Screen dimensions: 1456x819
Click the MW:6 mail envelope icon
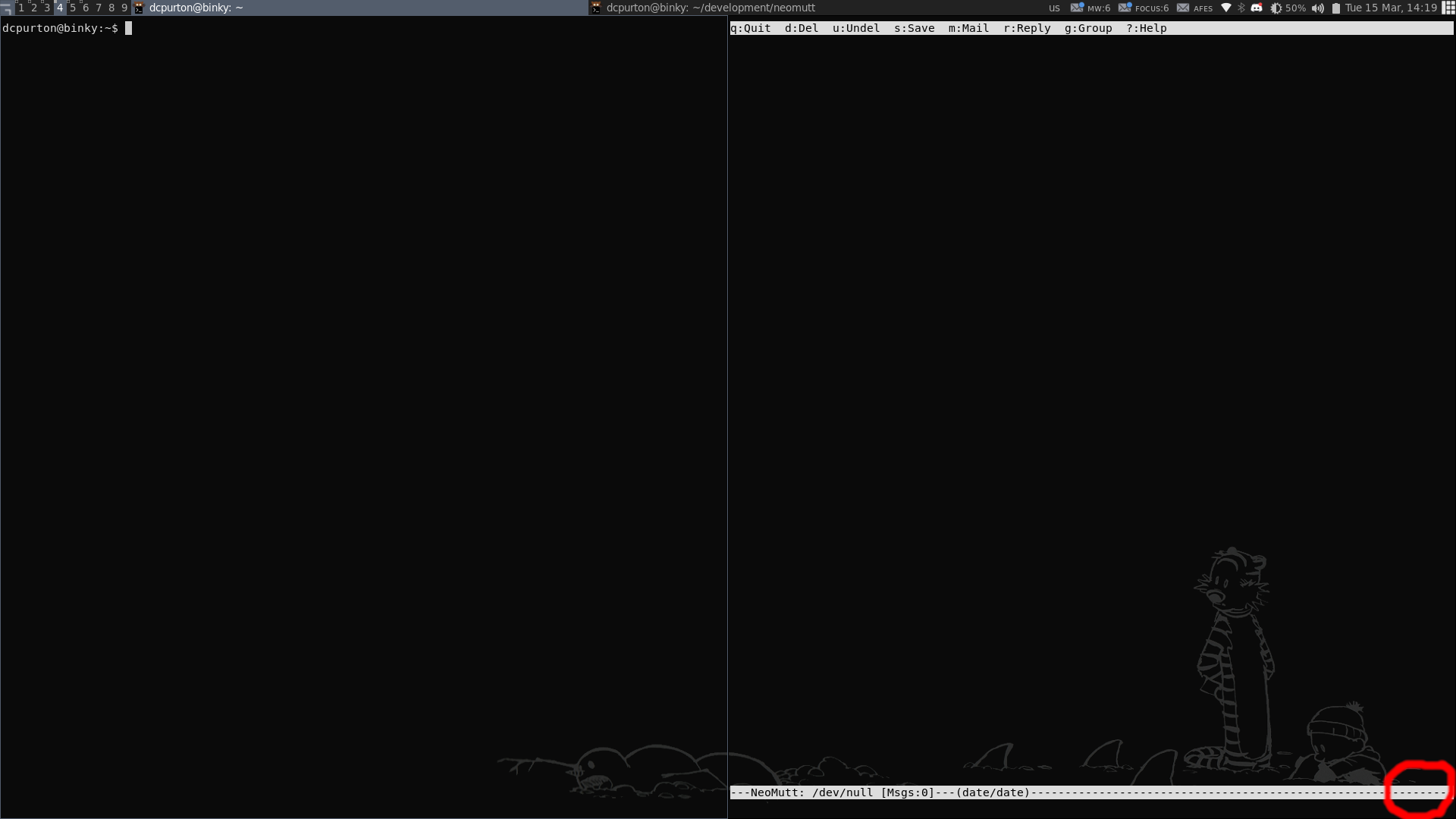pyautogui.click(x=1076, y=8)
